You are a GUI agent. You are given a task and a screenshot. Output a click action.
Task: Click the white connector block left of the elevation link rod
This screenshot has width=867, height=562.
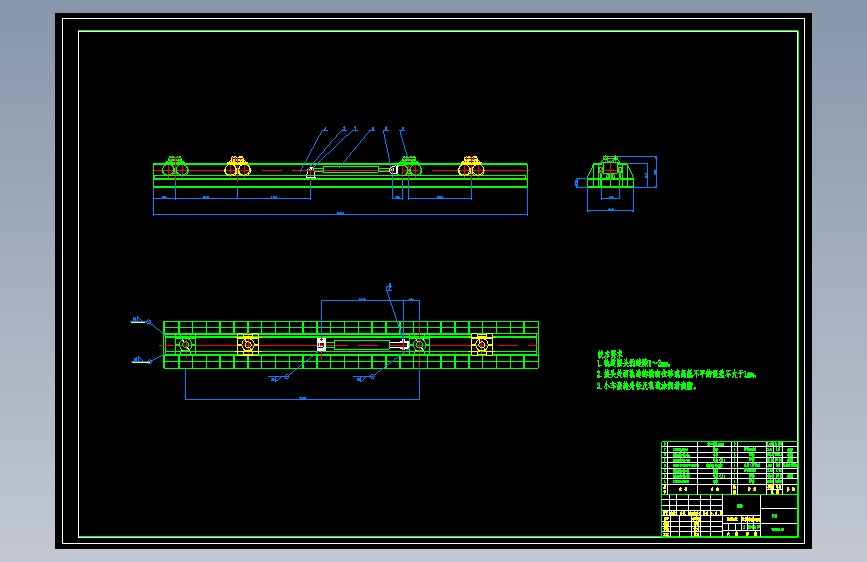coord(311,172)
